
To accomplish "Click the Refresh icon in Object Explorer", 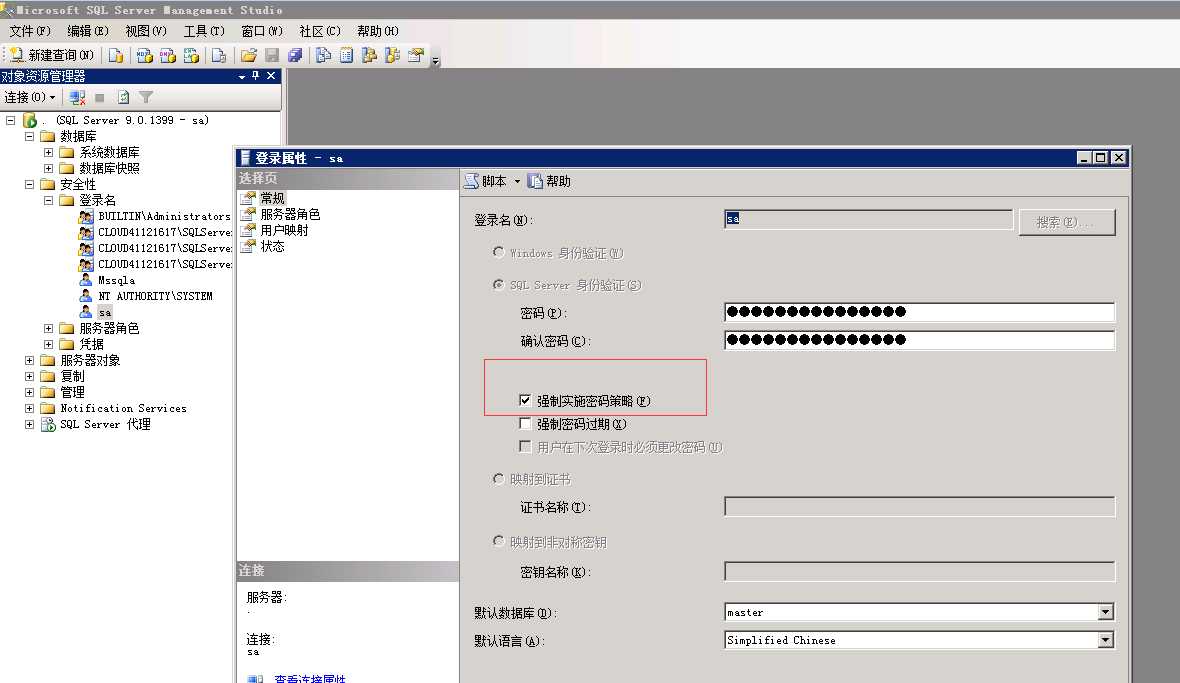I will click(x=123, y=97).
